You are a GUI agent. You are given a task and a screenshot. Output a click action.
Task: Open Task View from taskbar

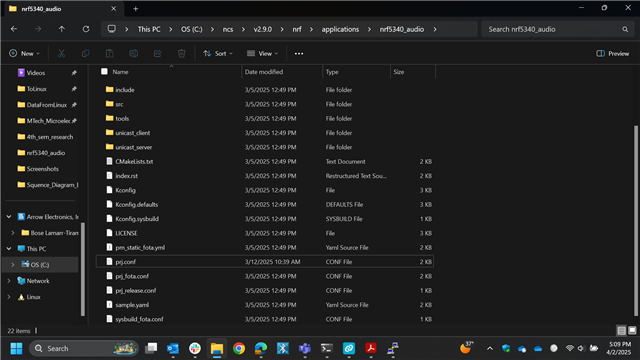[x=151, y=349]
